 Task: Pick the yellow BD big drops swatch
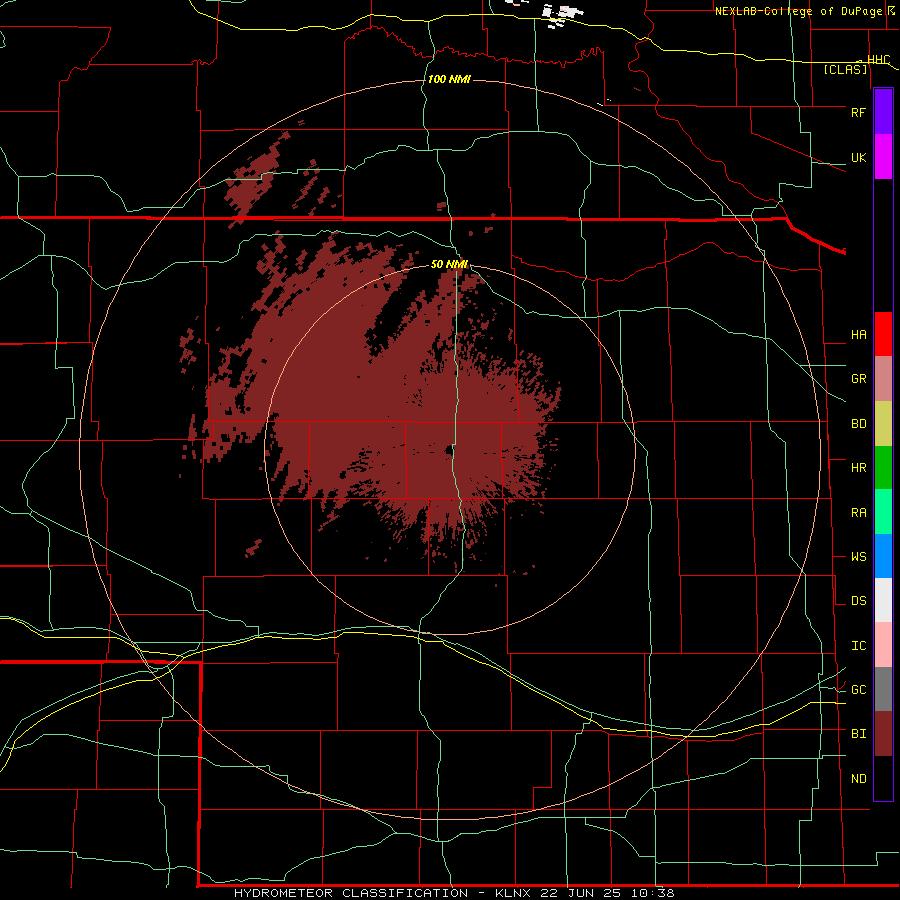[883, 424]
